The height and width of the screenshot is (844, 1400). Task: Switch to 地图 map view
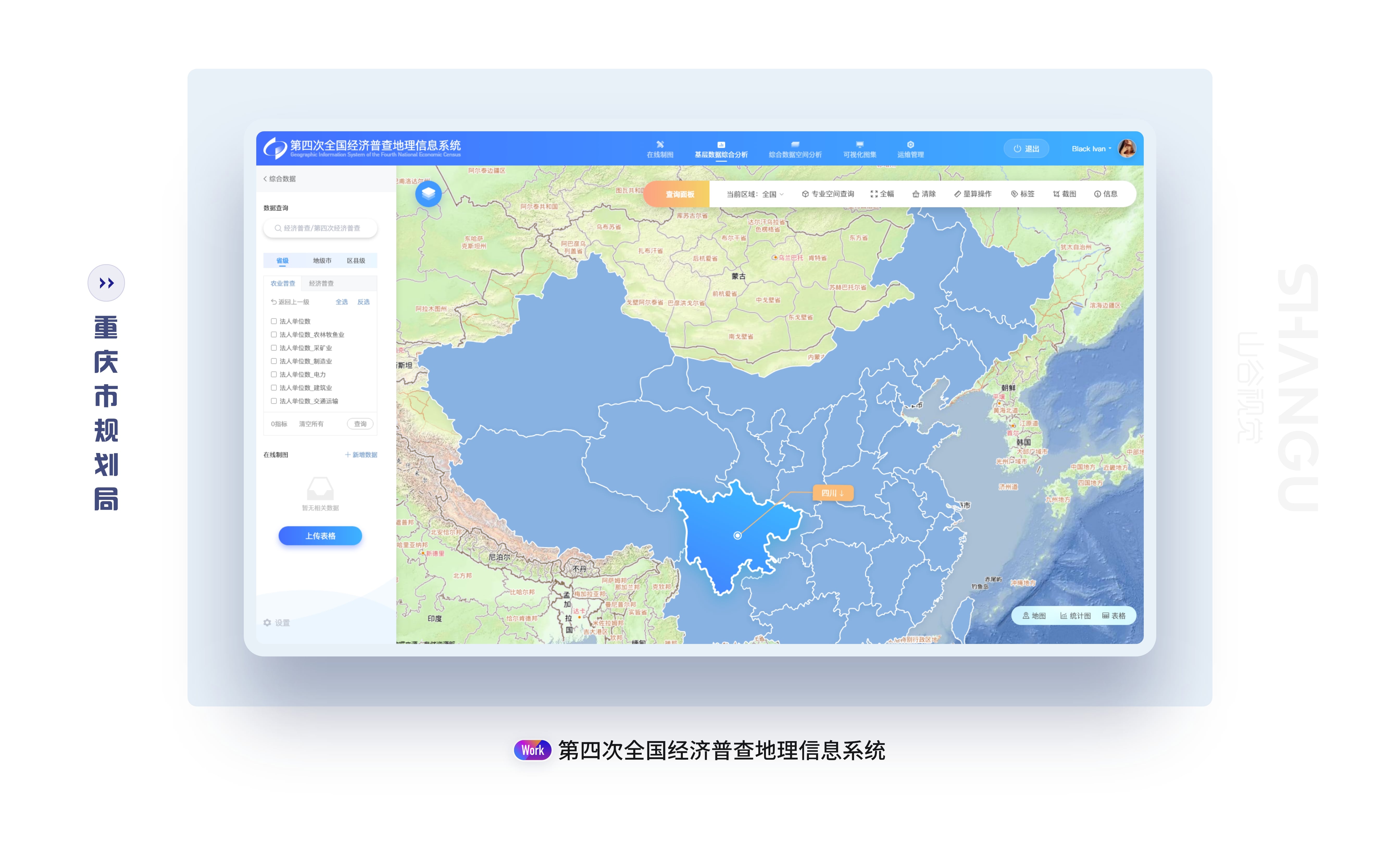click(x=1034, y=616)
